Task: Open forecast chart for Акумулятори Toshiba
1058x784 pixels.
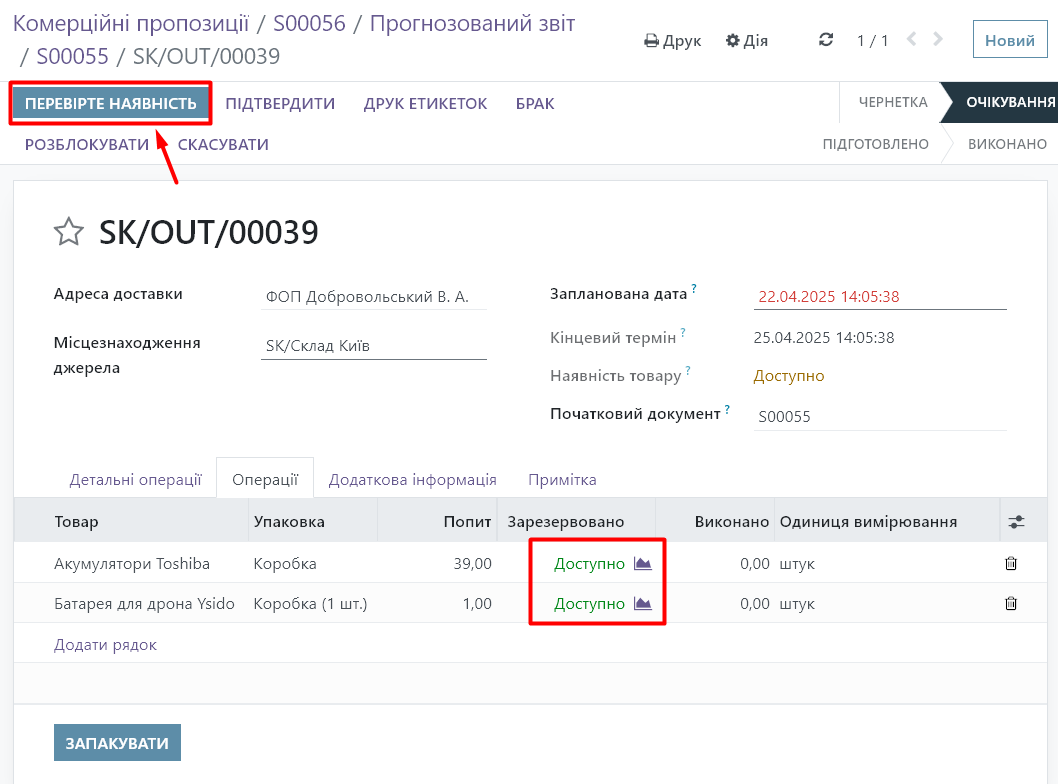Action: [x=642, y=564]
